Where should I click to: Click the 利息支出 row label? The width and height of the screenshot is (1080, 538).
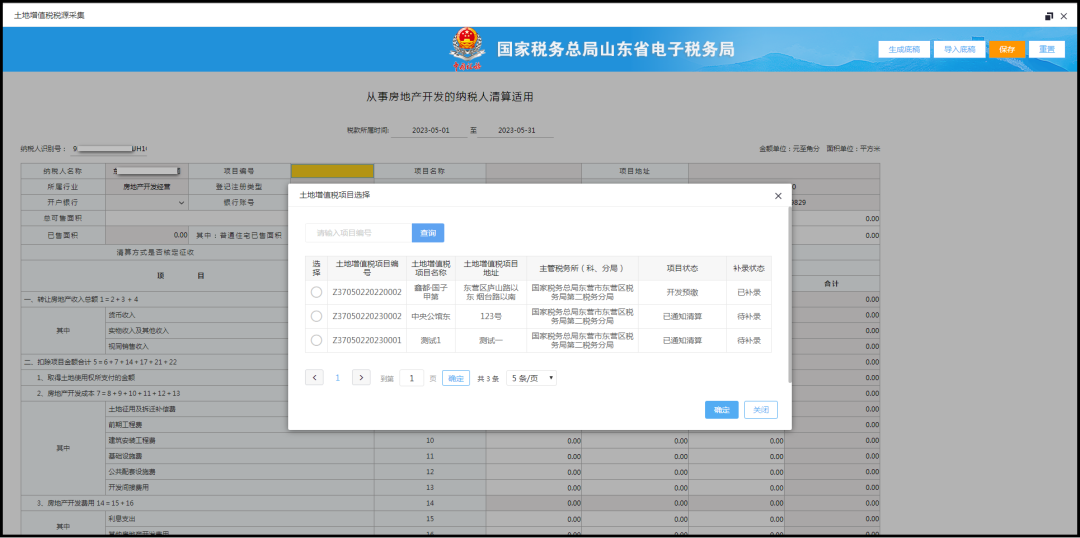point(123,518)
